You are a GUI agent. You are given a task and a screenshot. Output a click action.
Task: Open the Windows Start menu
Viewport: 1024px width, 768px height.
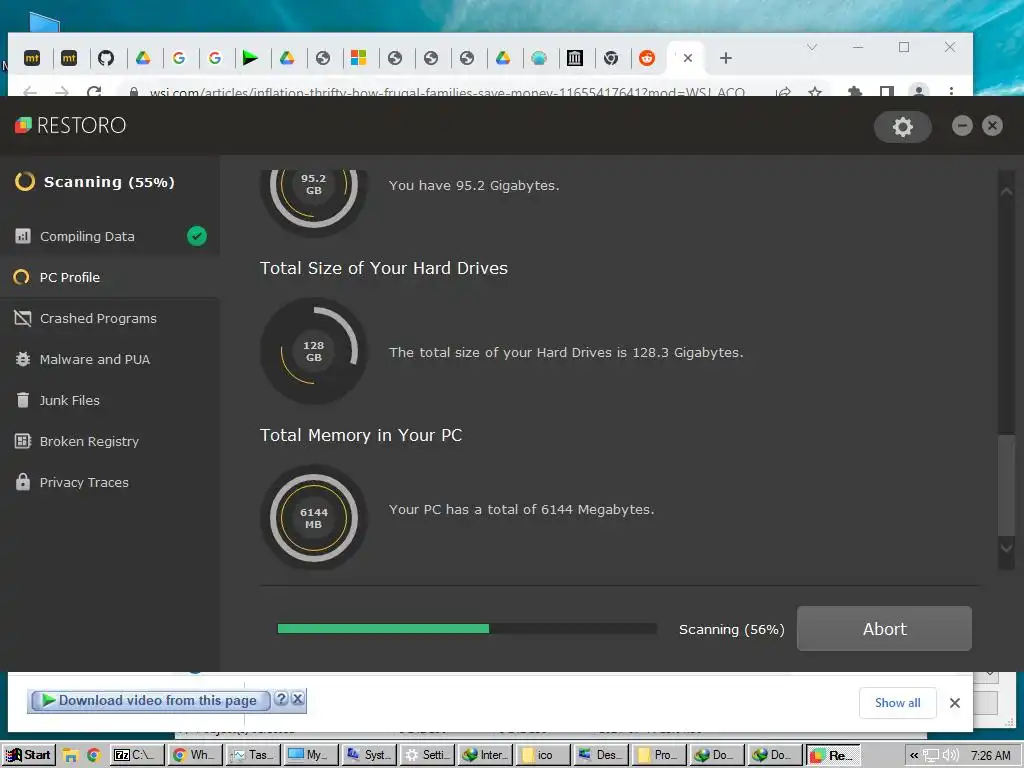point(28,755)
